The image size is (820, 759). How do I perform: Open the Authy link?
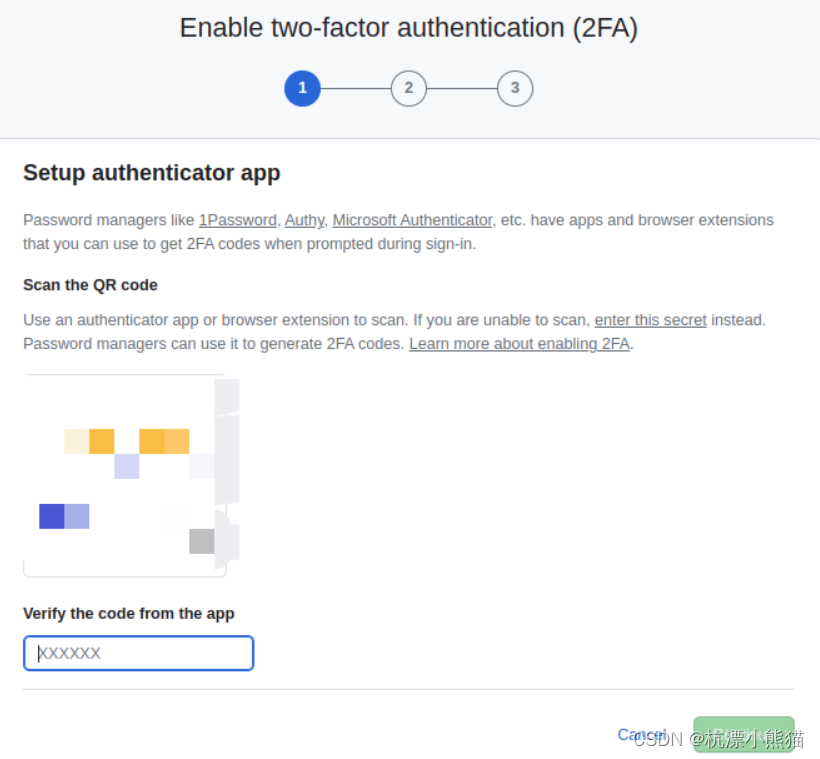click(304, 220)
